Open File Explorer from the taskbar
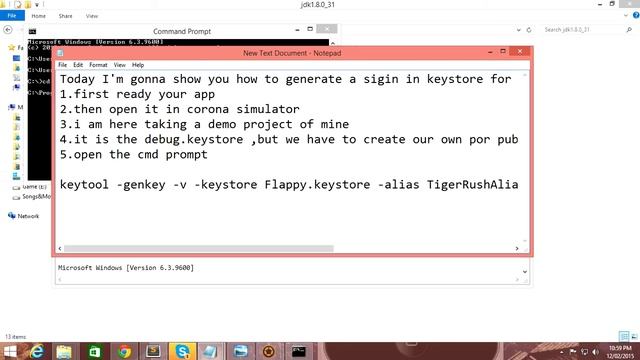This screenshot has height=360, width=640. [x=64, y=351]
